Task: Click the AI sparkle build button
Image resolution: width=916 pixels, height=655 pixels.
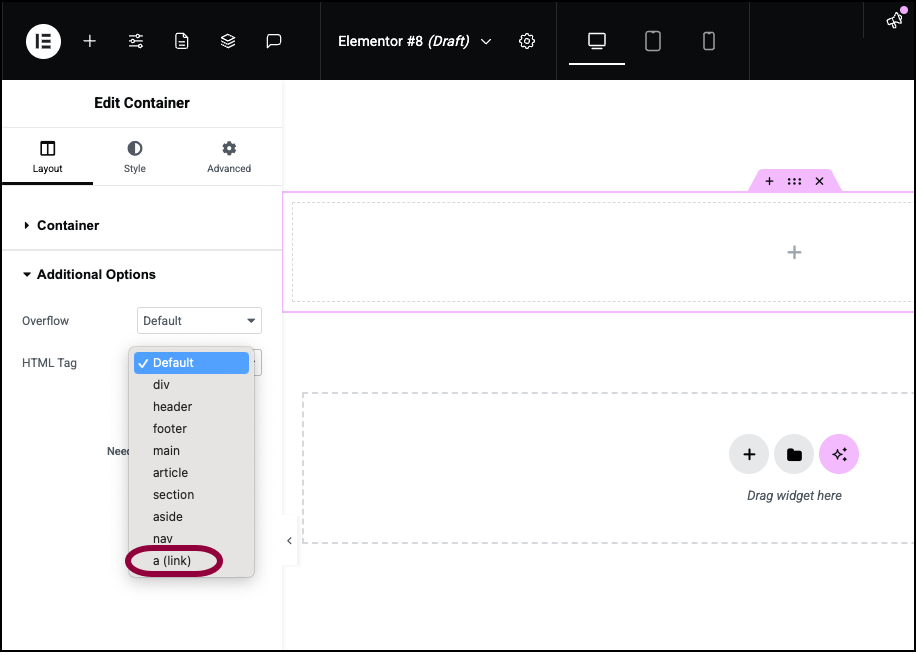Action: pyautogui.click(x=839, y=455)
